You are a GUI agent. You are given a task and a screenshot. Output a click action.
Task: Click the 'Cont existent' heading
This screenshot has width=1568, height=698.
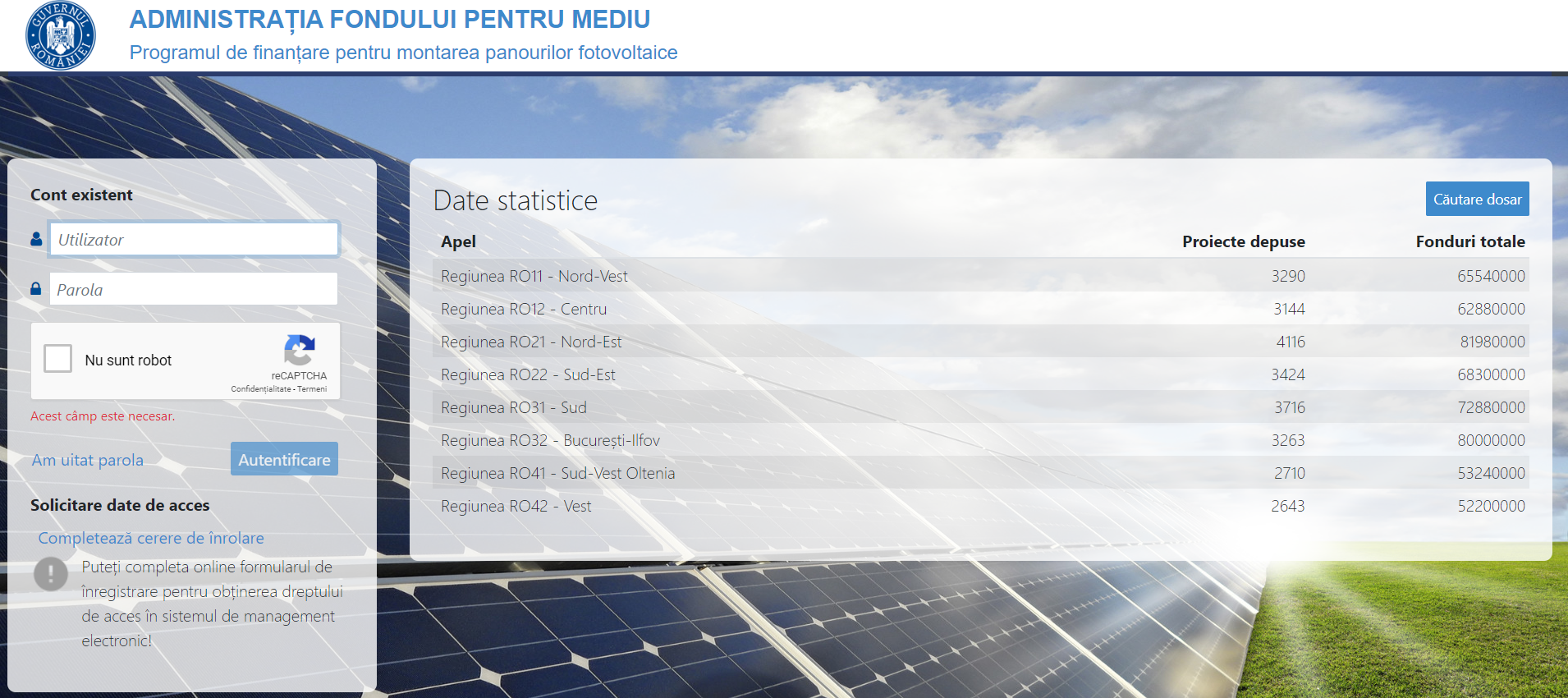(81, 195)
